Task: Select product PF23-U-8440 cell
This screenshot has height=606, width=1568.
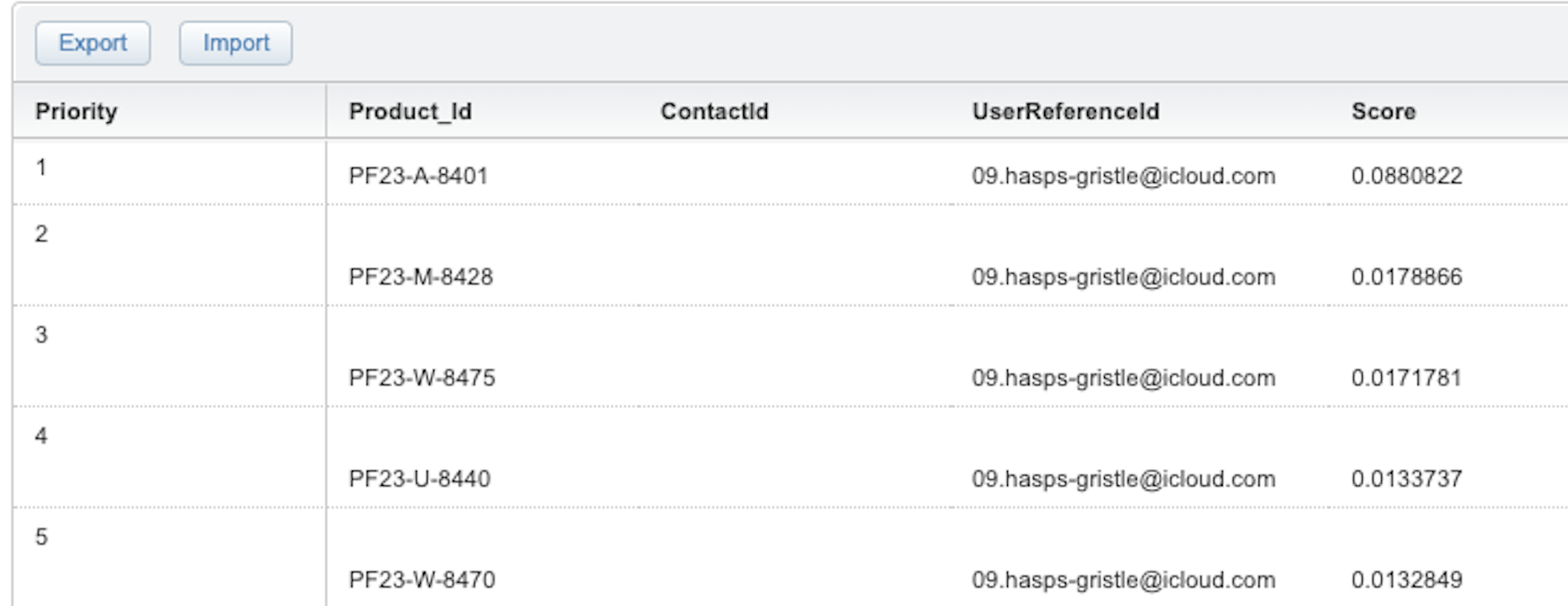Action: pos(419,479)
